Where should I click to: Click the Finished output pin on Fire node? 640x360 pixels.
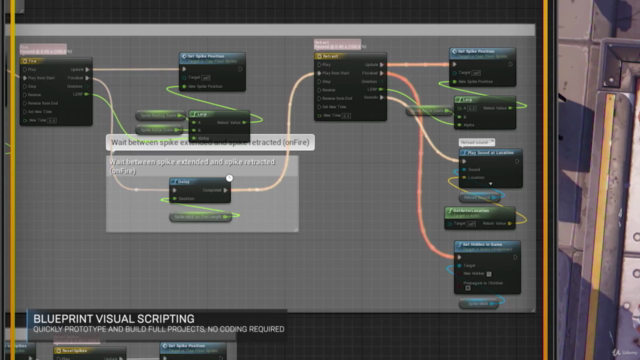click(87, 78)
